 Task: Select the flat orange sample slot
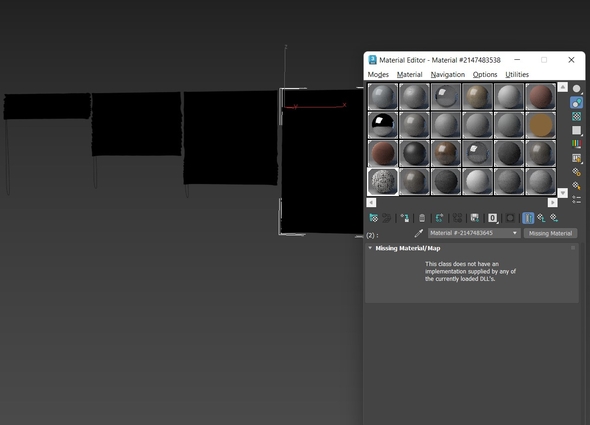[x=540, y=125]
